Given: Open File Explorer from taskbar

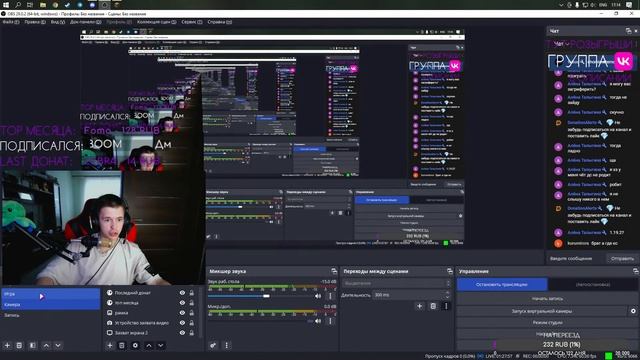Looking at the screenshot, I should (x=42, y=5).
